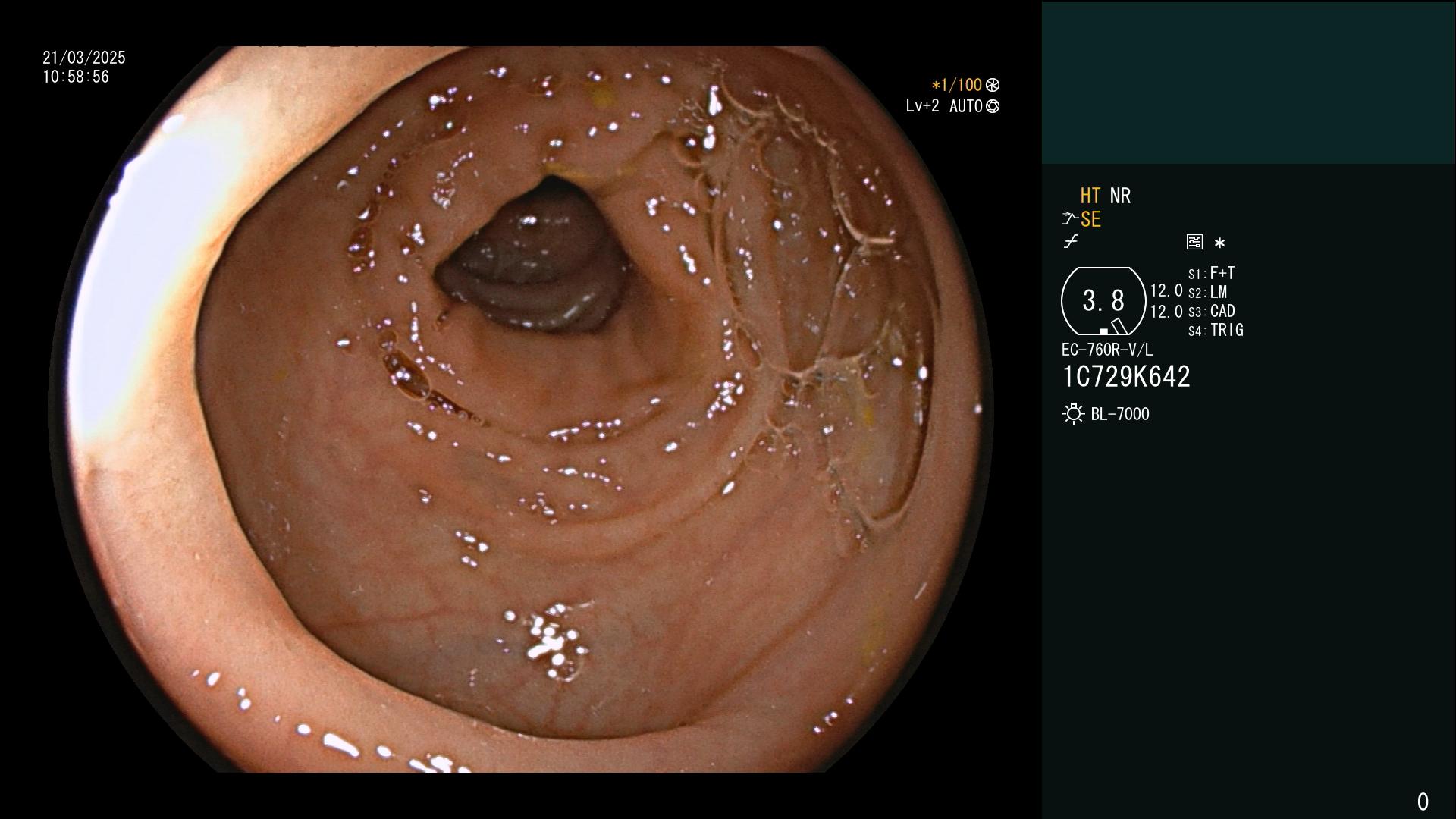The width and height of the screenshot is (1456, 819).
Task: Select the SE enhancement label
Action: pyautogui.click(x=1090, y=220)
